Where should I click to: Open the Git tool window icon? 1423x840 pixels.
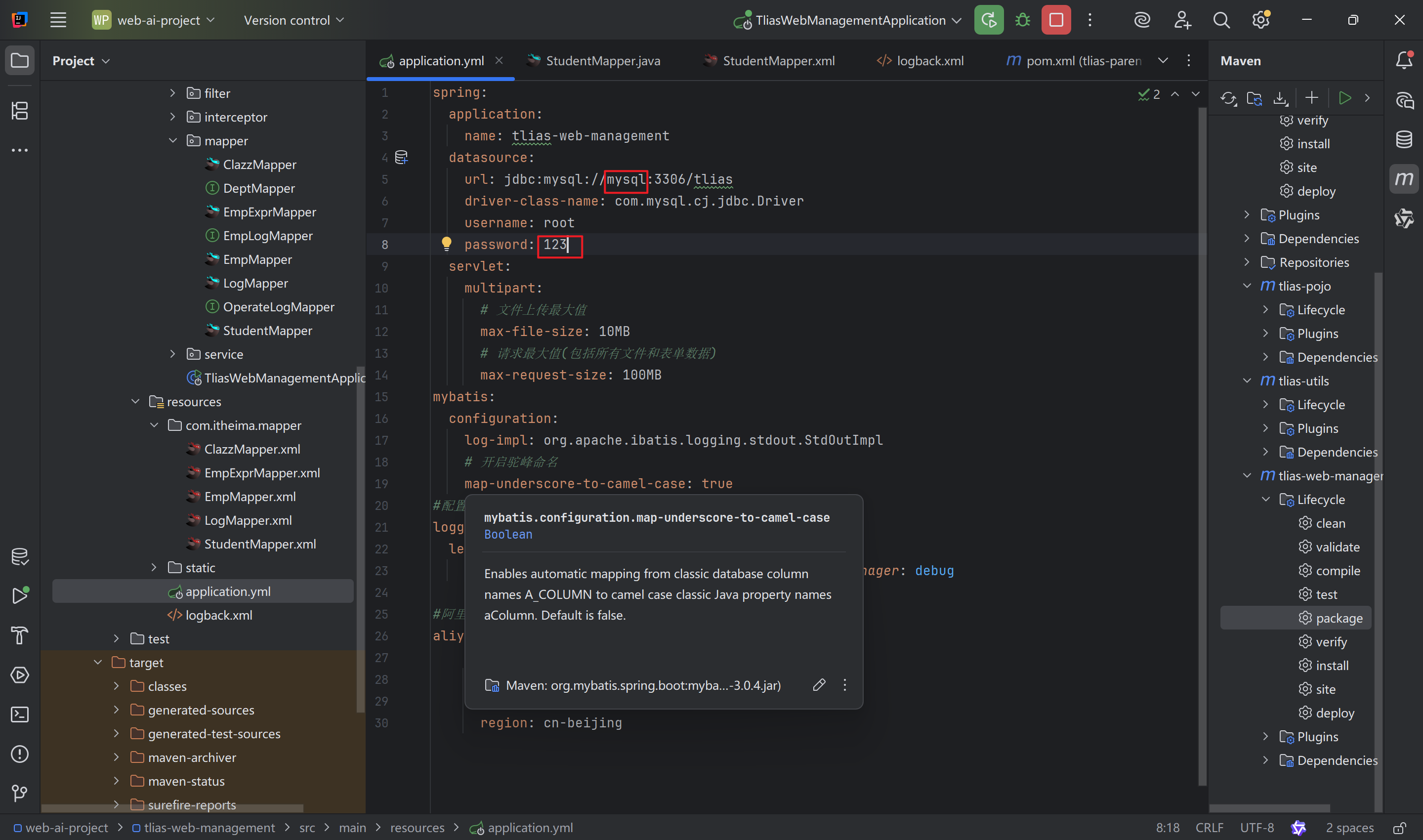point(20,793)
